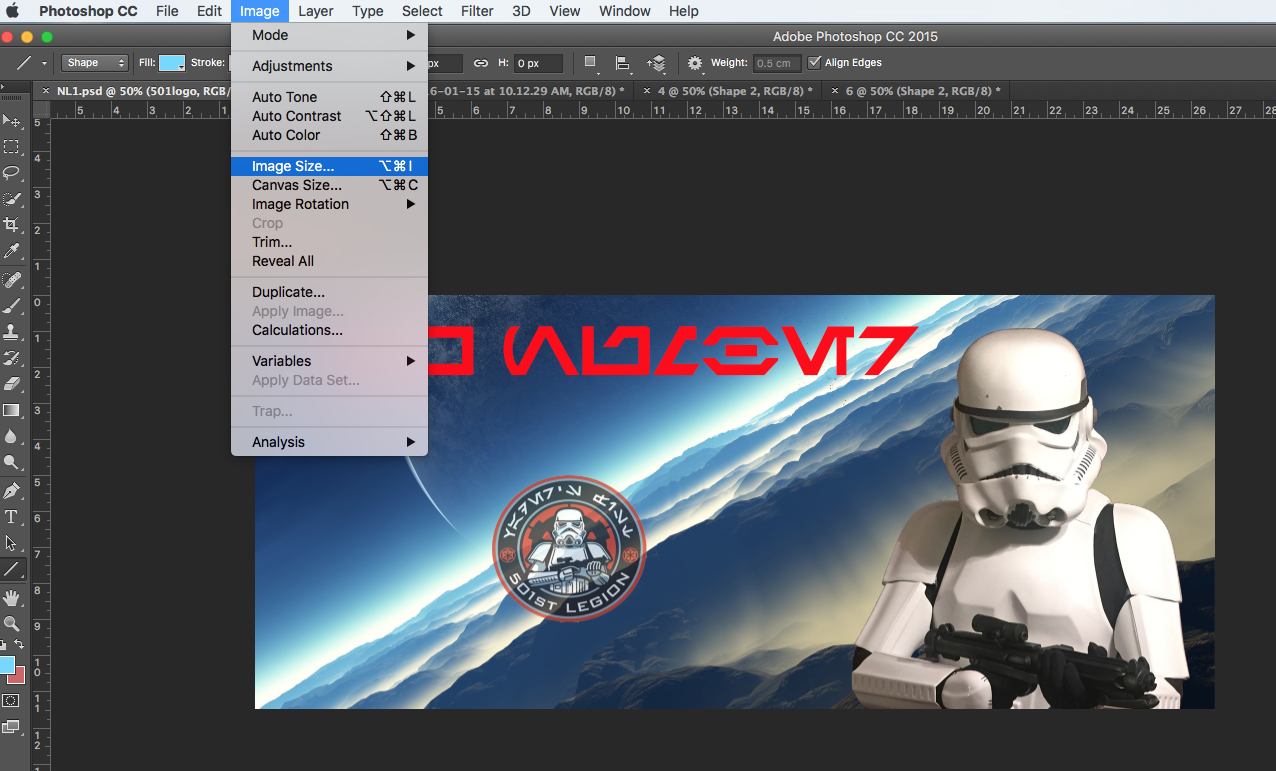Change screen mode icon

(12, 727)
